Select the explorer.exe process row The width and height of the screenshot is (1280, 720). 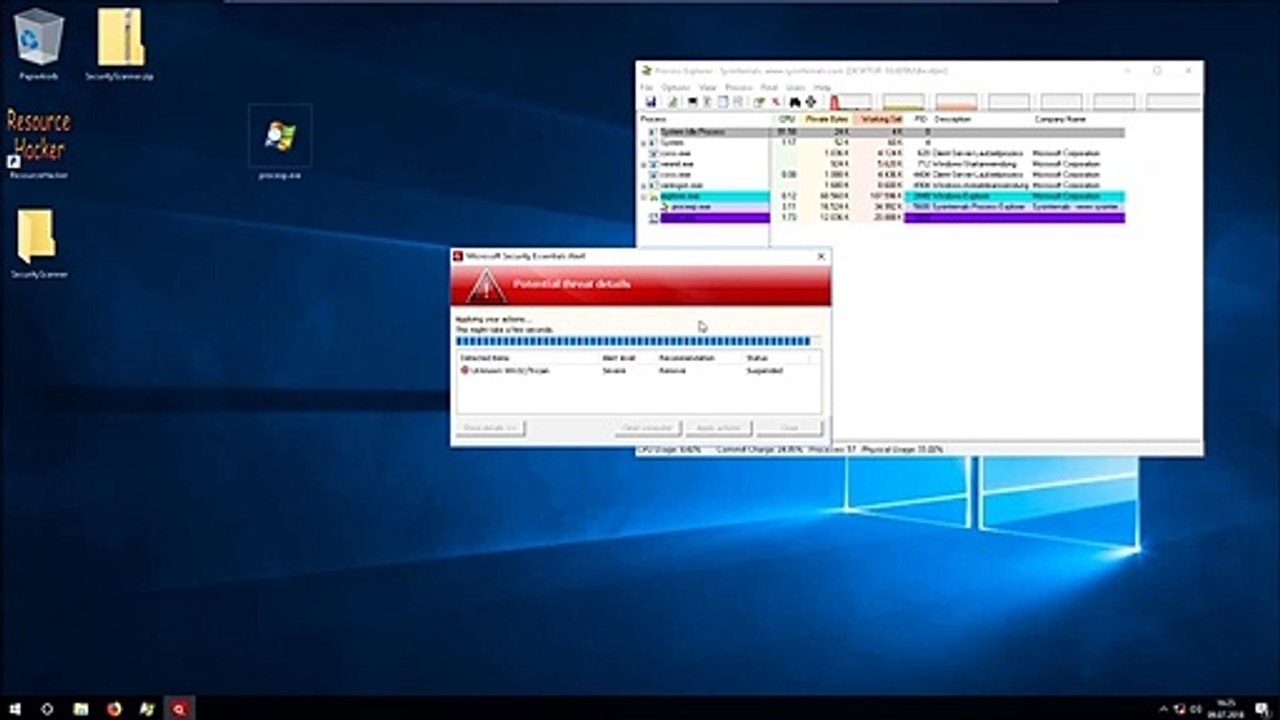(882, 196)
